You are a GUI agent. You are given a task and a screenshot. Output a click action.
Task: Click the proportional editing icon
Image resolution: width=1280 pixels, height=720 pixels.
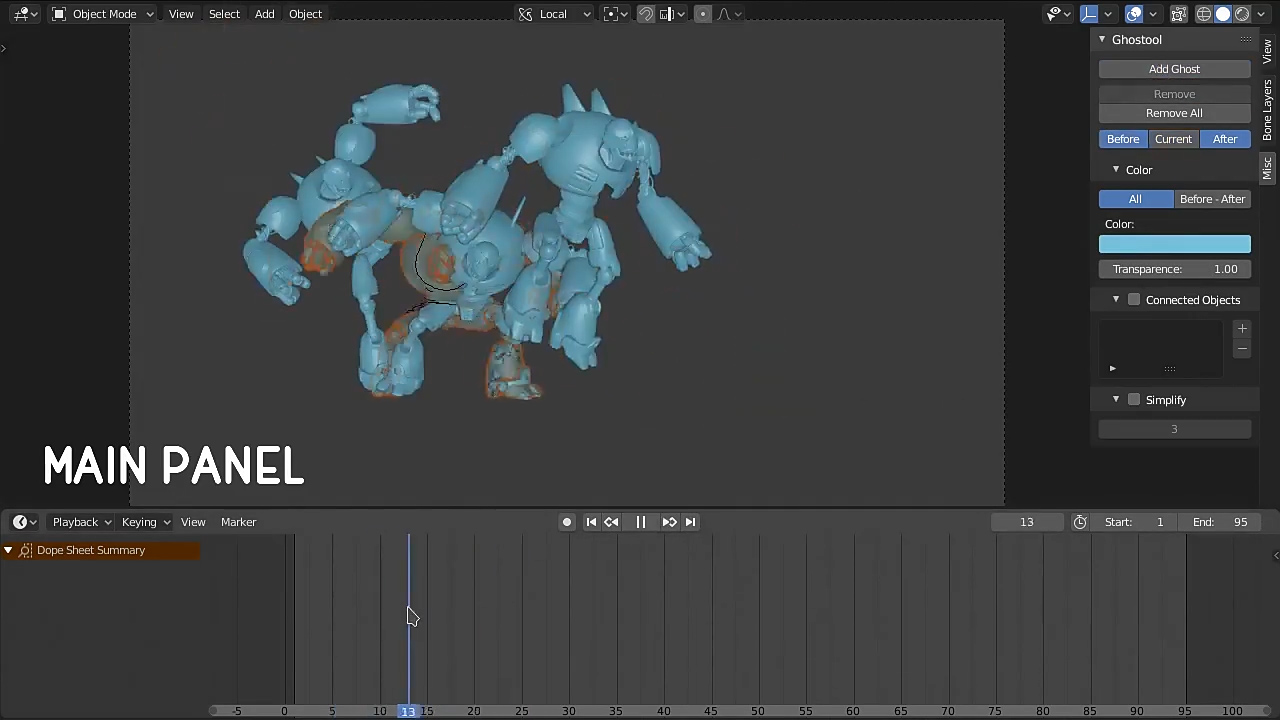point(703,14)
